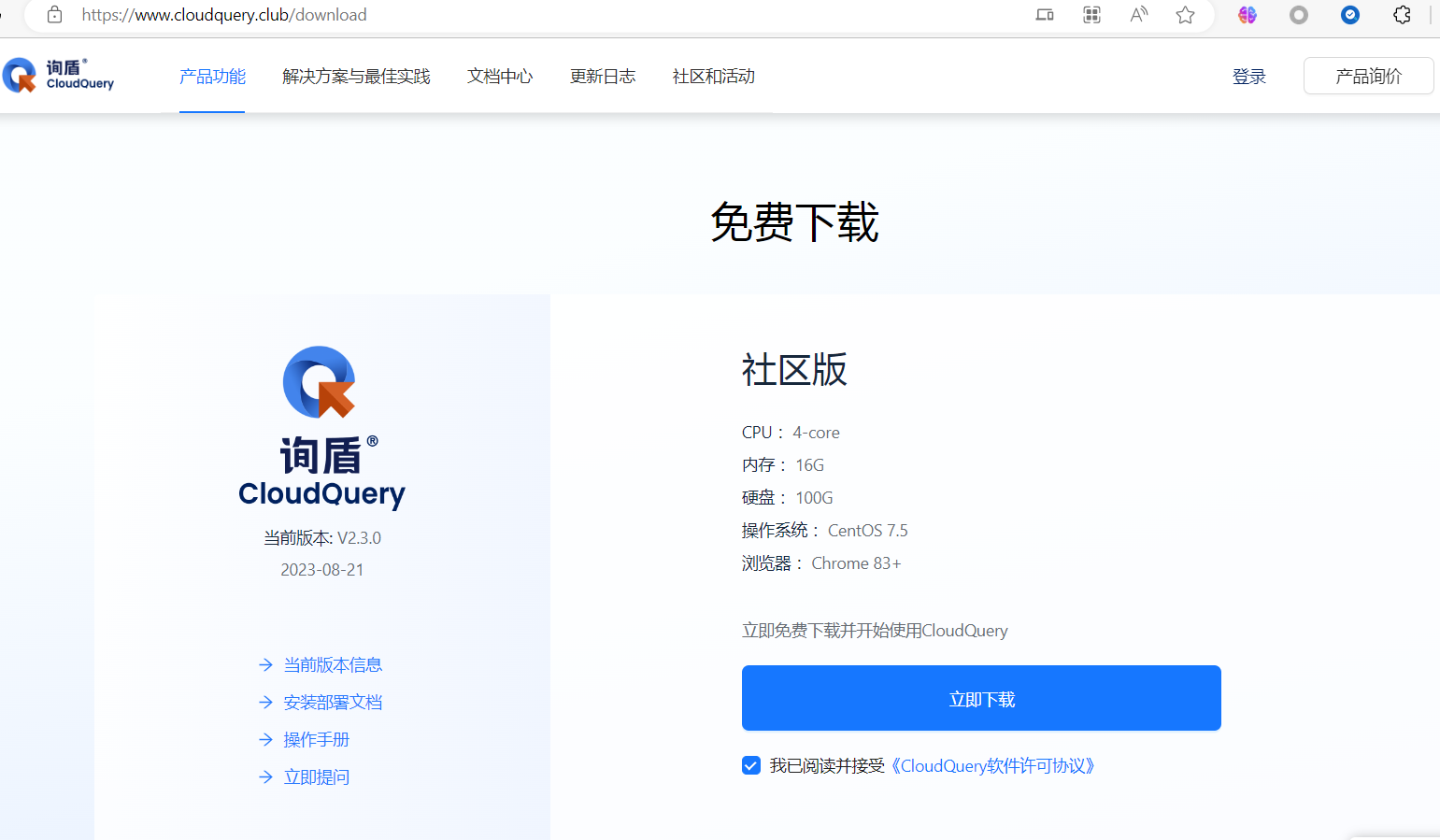The width and height of the screenshot is (1440, 840).
Task: Open the 解决方案与最佳实践 menu item
Action: [356, 77]
